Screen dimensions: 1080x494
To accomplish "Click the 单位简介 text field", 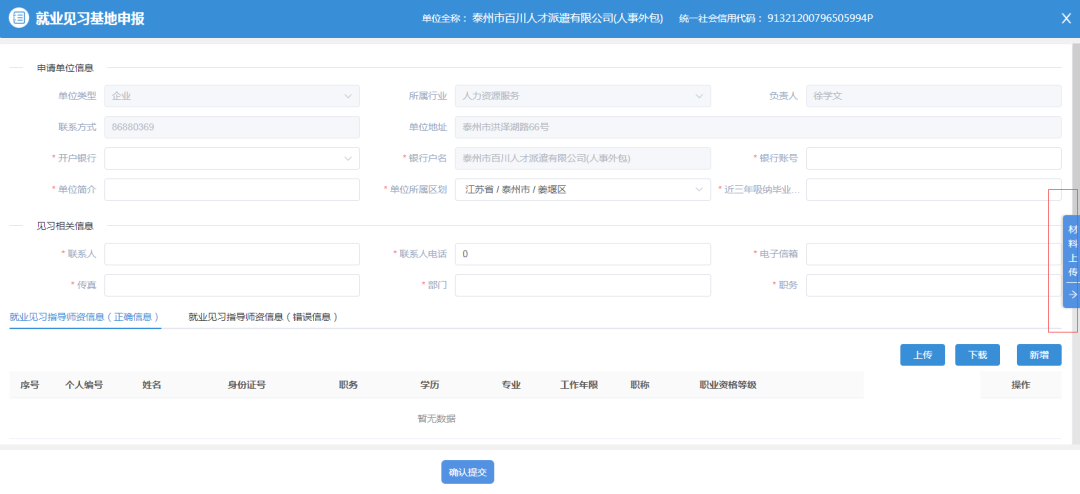I will point(231,189).
